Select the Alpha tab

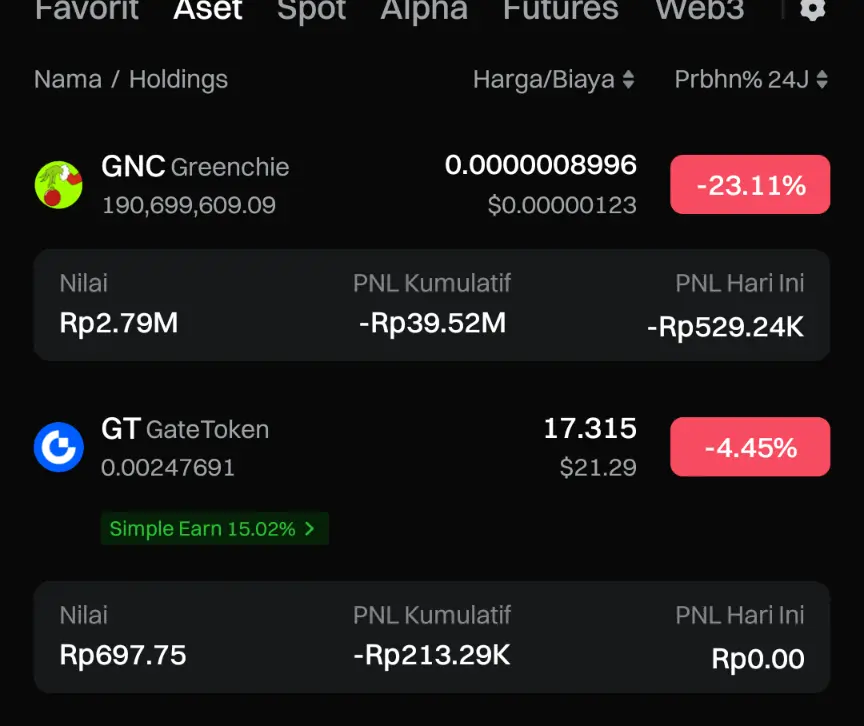pyautogui.click(x=424, y=9)
